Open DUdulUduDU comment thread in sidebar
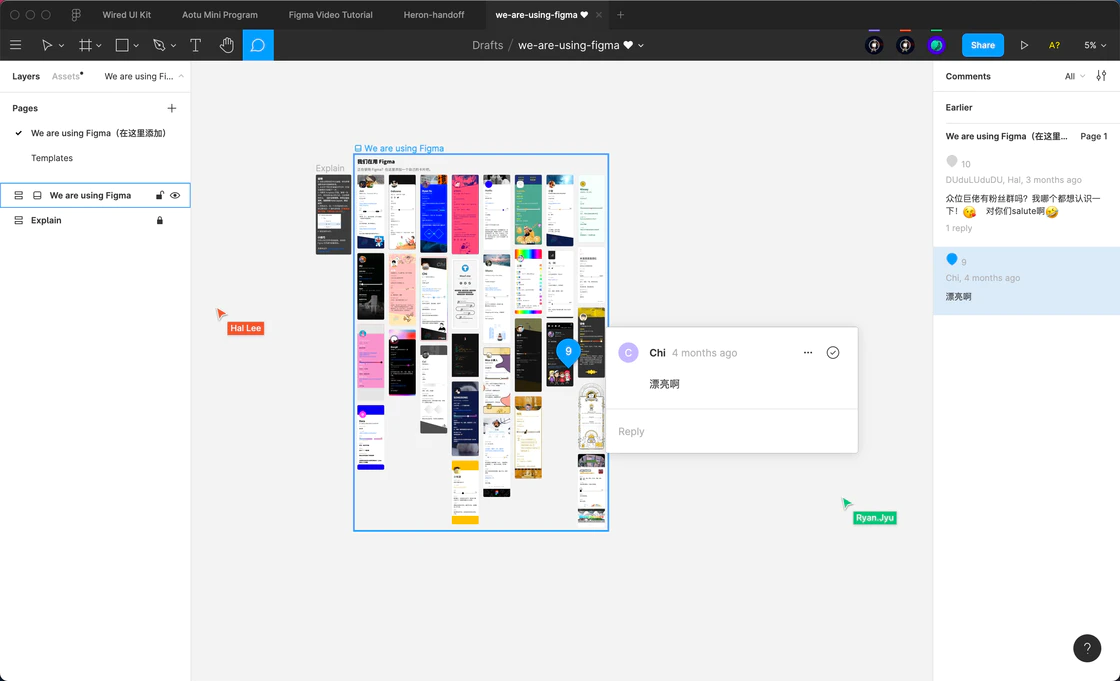Screen dimensions: 1120x681 1026,194
